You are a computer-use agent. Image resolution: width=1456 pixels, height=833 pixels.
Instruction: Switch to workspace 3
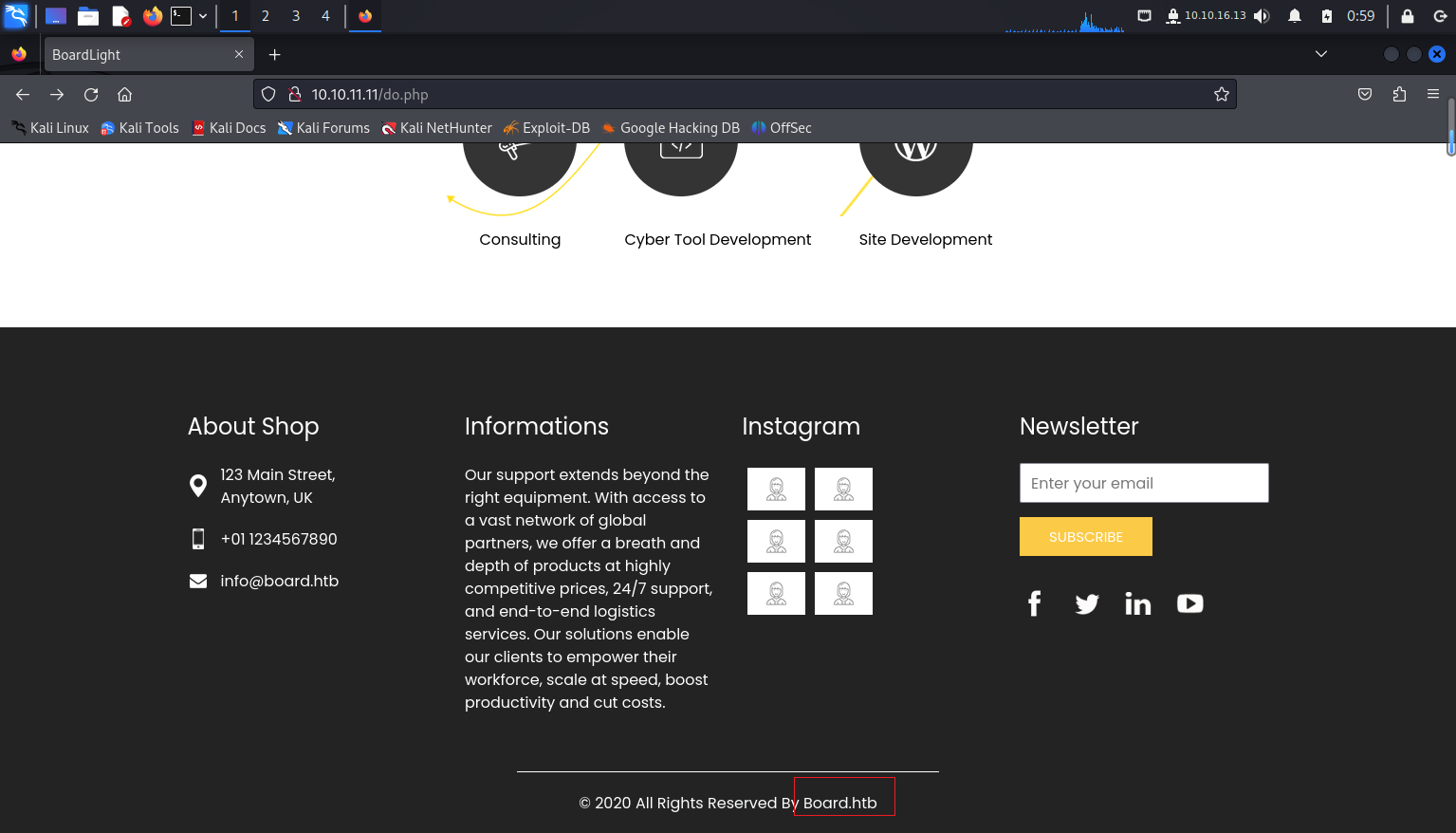click(296, 15)
